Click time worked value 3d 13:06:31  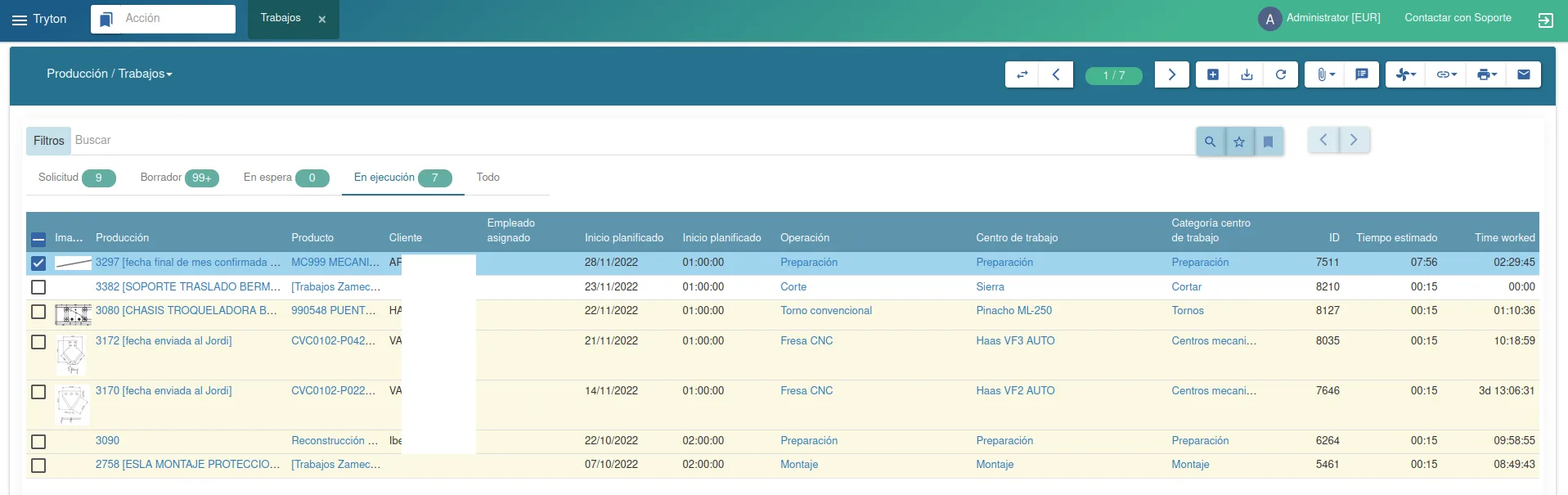(x=1507, y=391)
